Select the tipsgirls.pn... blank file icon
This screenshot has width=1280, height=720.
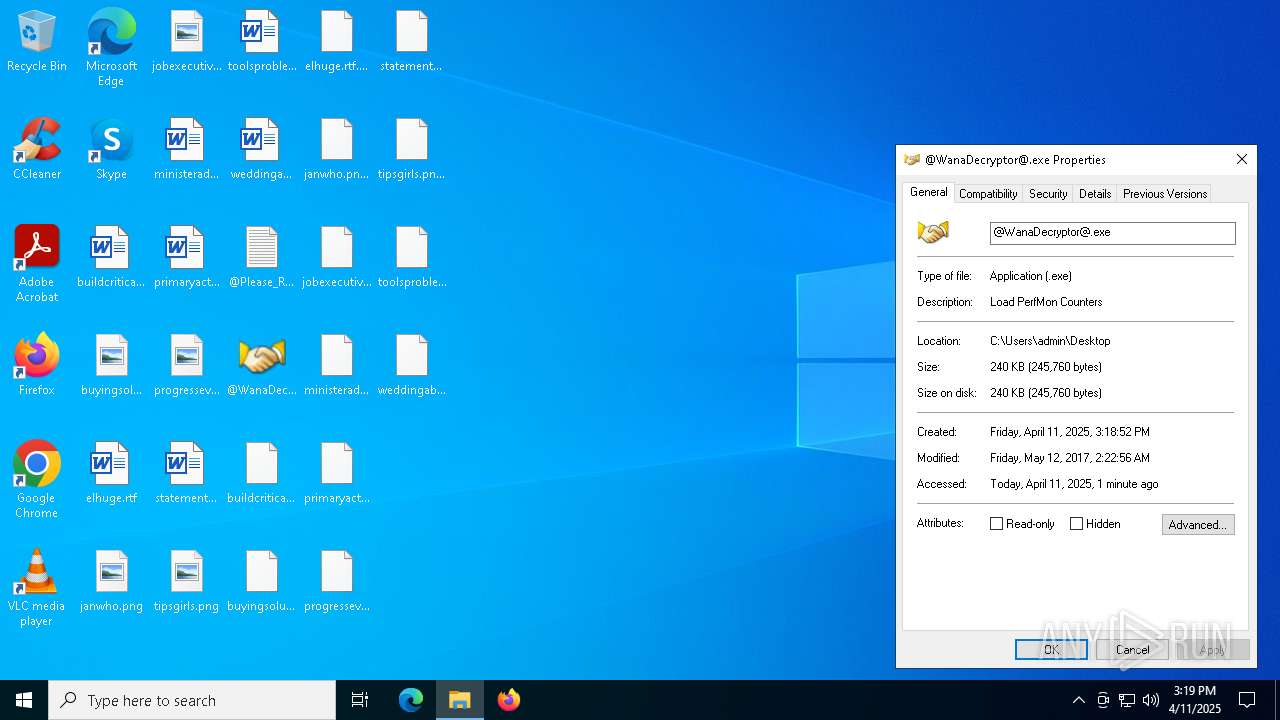pos(412,150)
